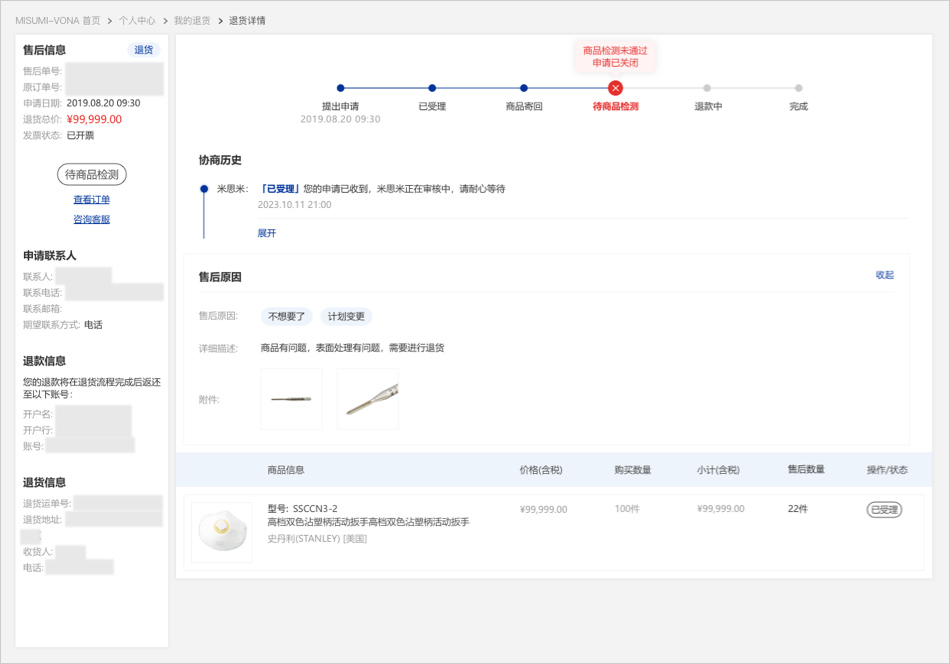
Task: Collapse the 售后原因 section with 收起
Action: click(884, 275)
